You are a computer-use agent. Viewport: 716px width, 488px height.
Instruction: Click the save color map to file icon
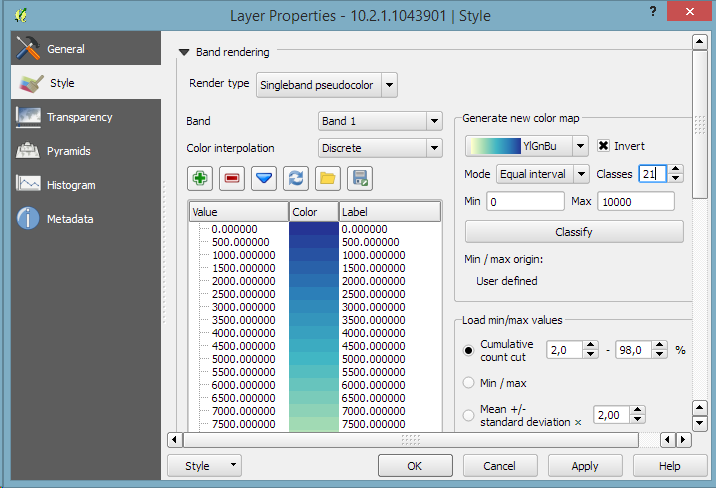click(359, 178)
